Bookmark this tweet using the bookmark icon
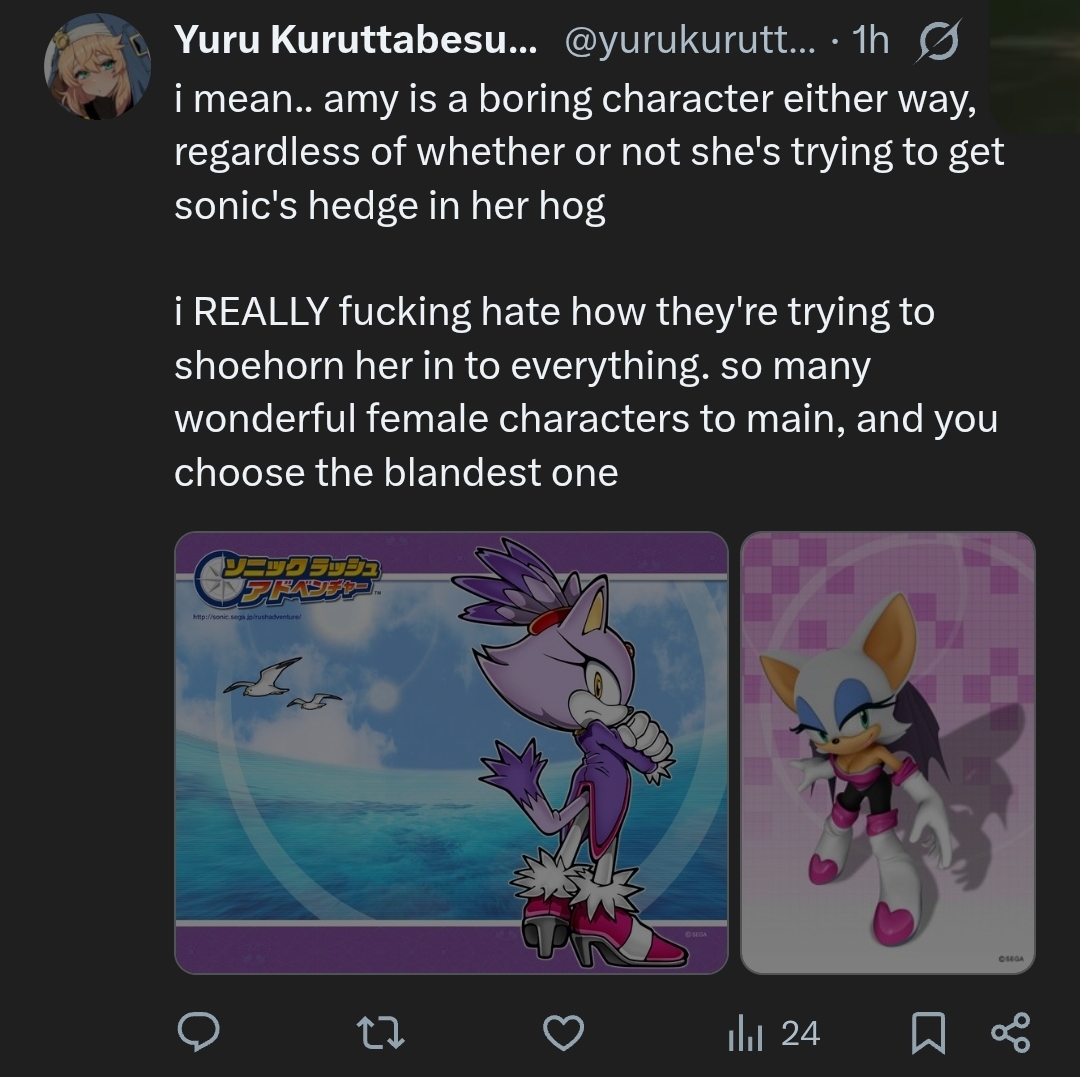The image size is (1080, 1077). [x=928, y=1033]
